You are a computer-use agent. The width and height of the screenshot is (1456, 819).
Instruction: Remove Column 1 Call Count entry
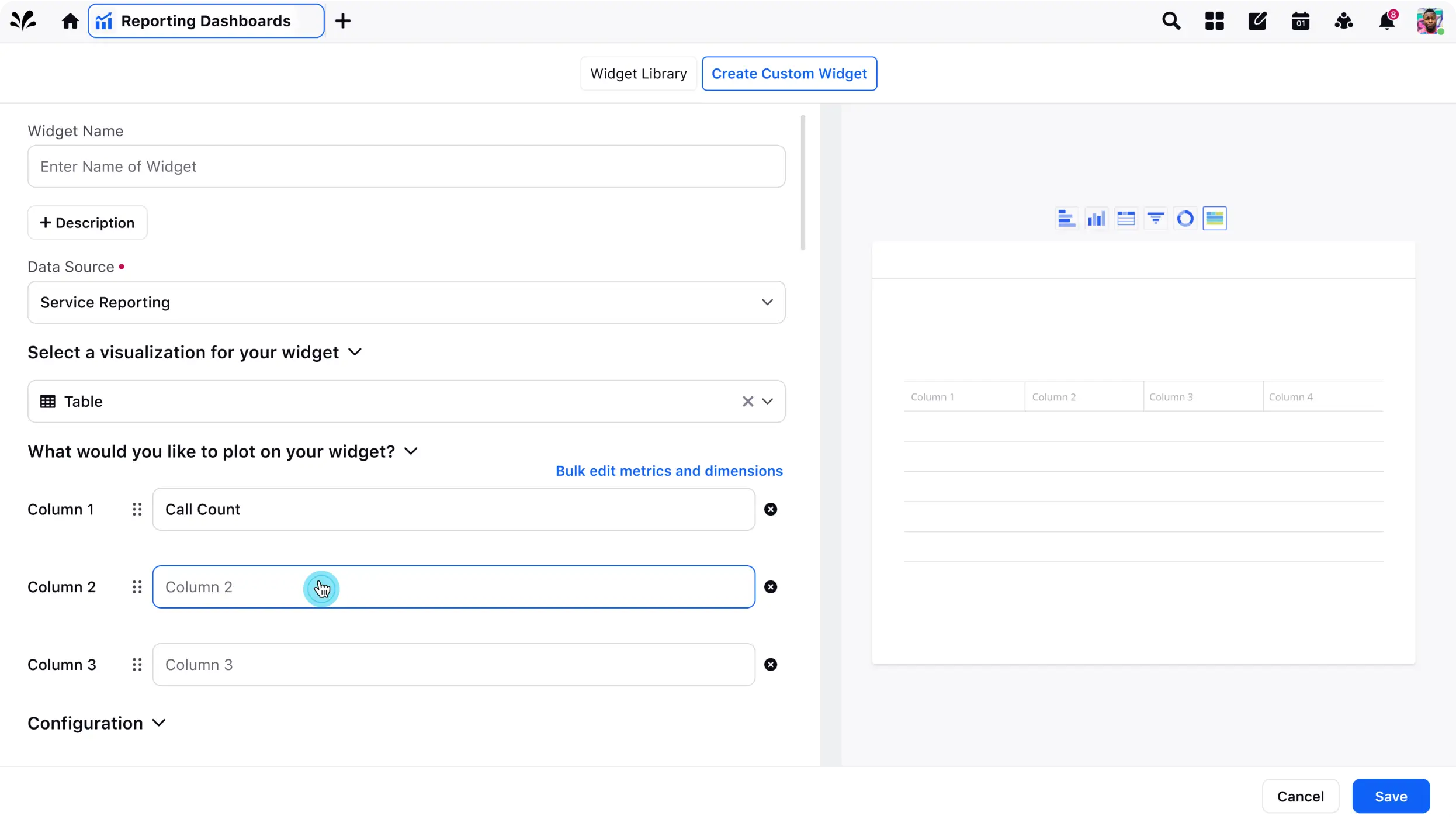click(771, 509)
